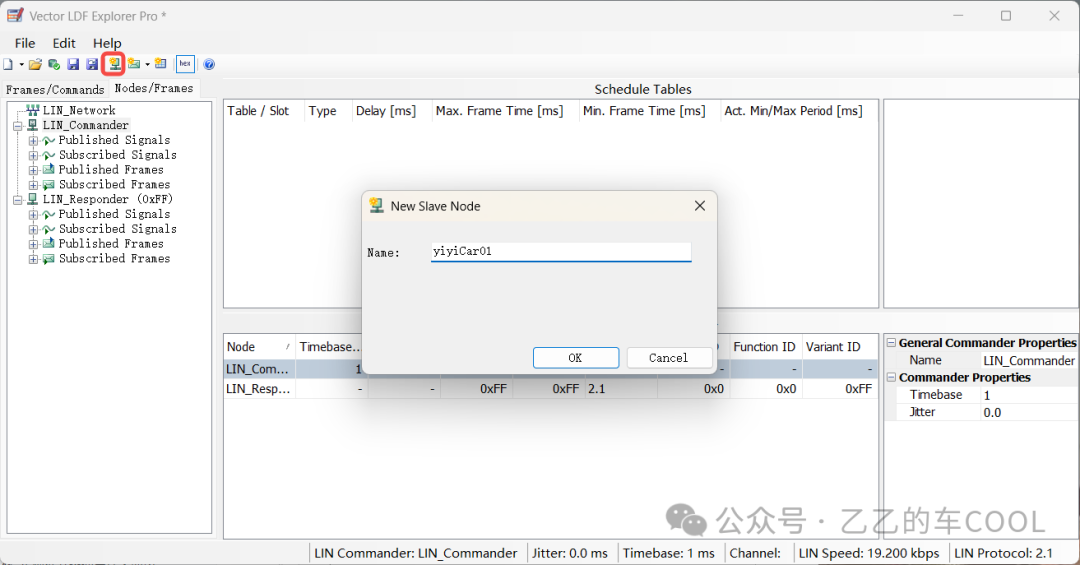
Task: Click the Jitter value 0.0 in properties
Action: click(x=1028, y=413)
